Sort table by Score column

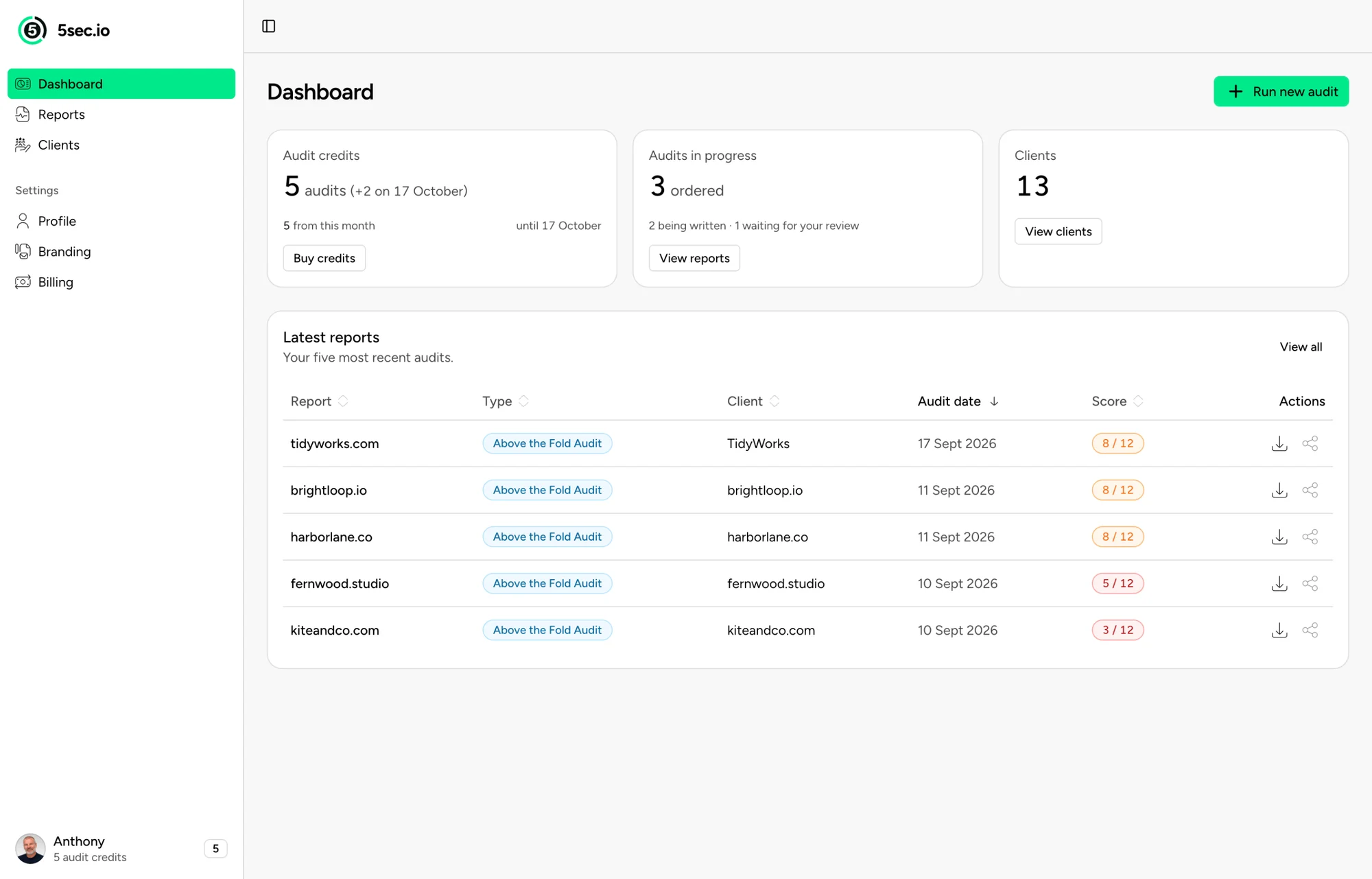tap(1117, 401)
